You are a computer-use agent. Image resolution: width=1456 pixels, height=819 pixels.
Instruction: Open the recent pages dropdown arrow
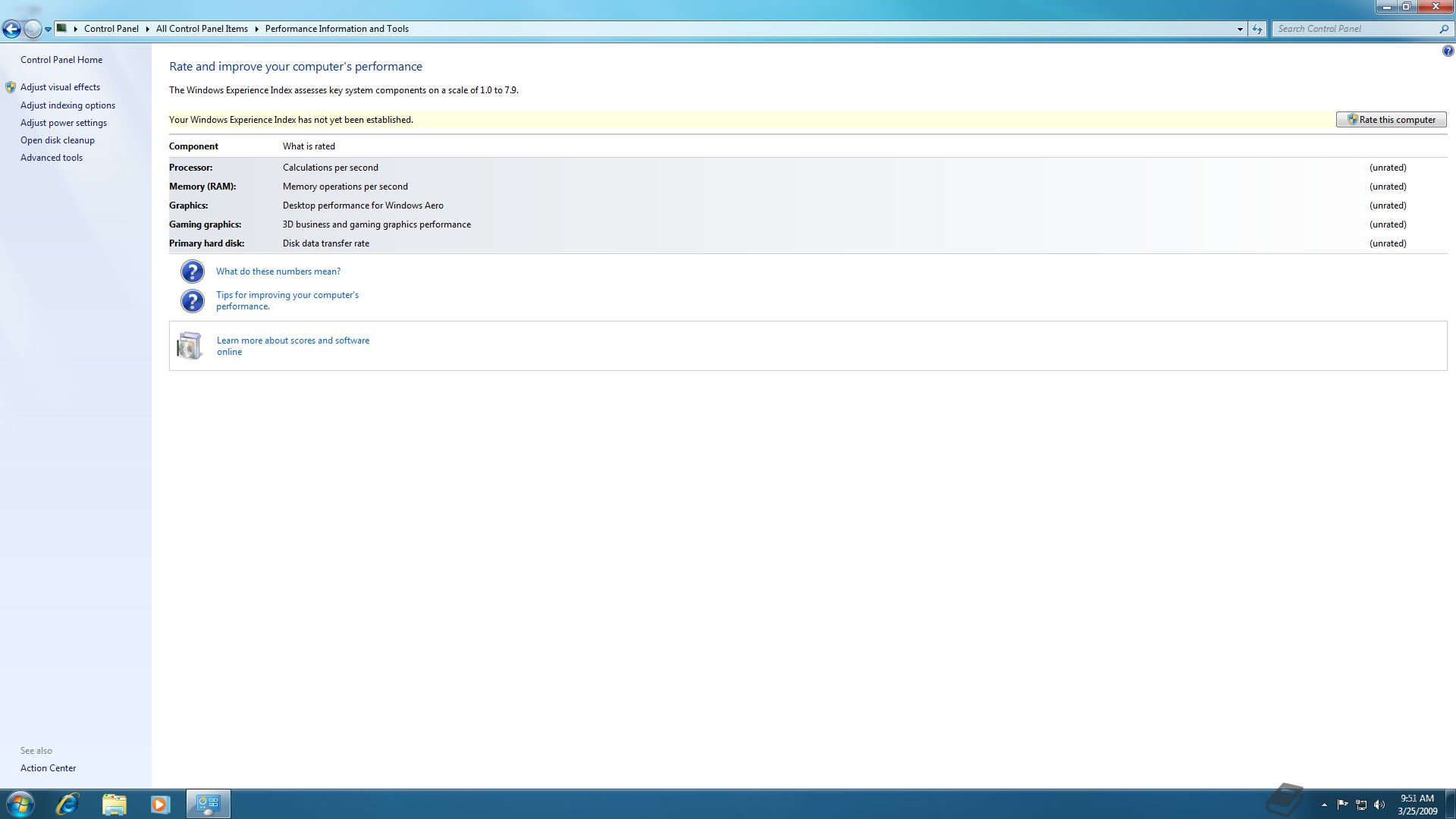[48, 30]
